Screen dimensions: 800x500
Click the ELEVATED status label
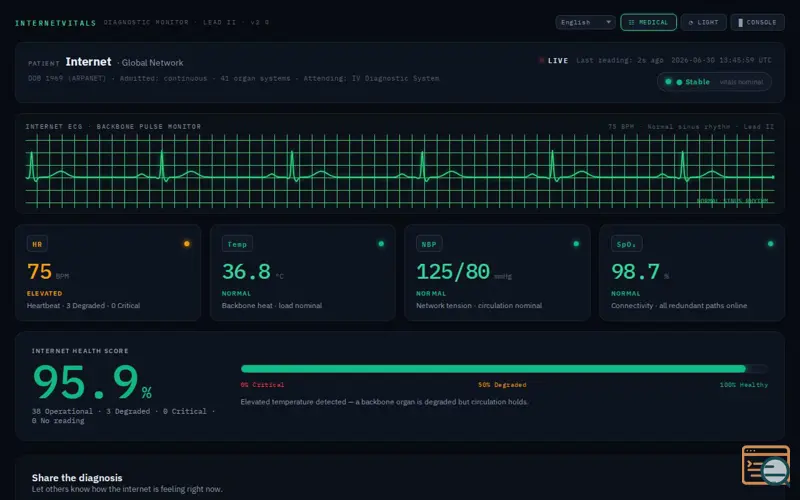point(44,293)
